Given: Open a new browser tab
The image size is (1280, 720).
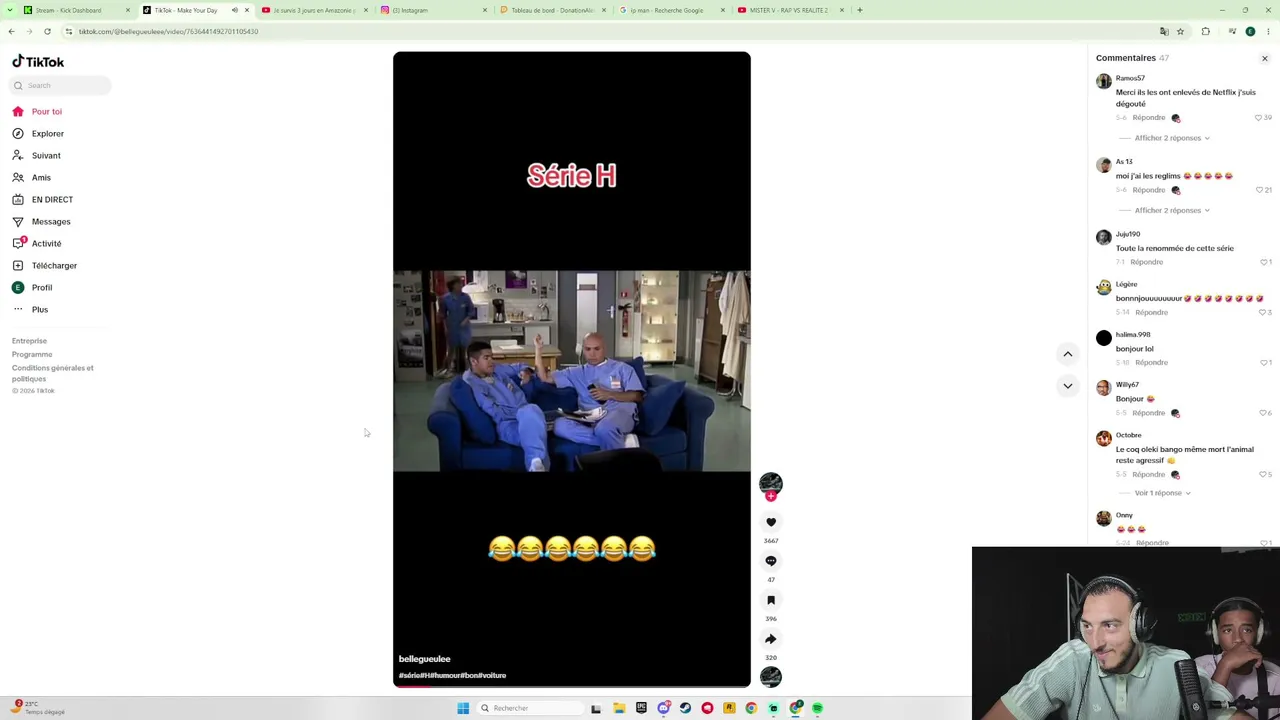Looking at the screenshot, I should (859, 10).
